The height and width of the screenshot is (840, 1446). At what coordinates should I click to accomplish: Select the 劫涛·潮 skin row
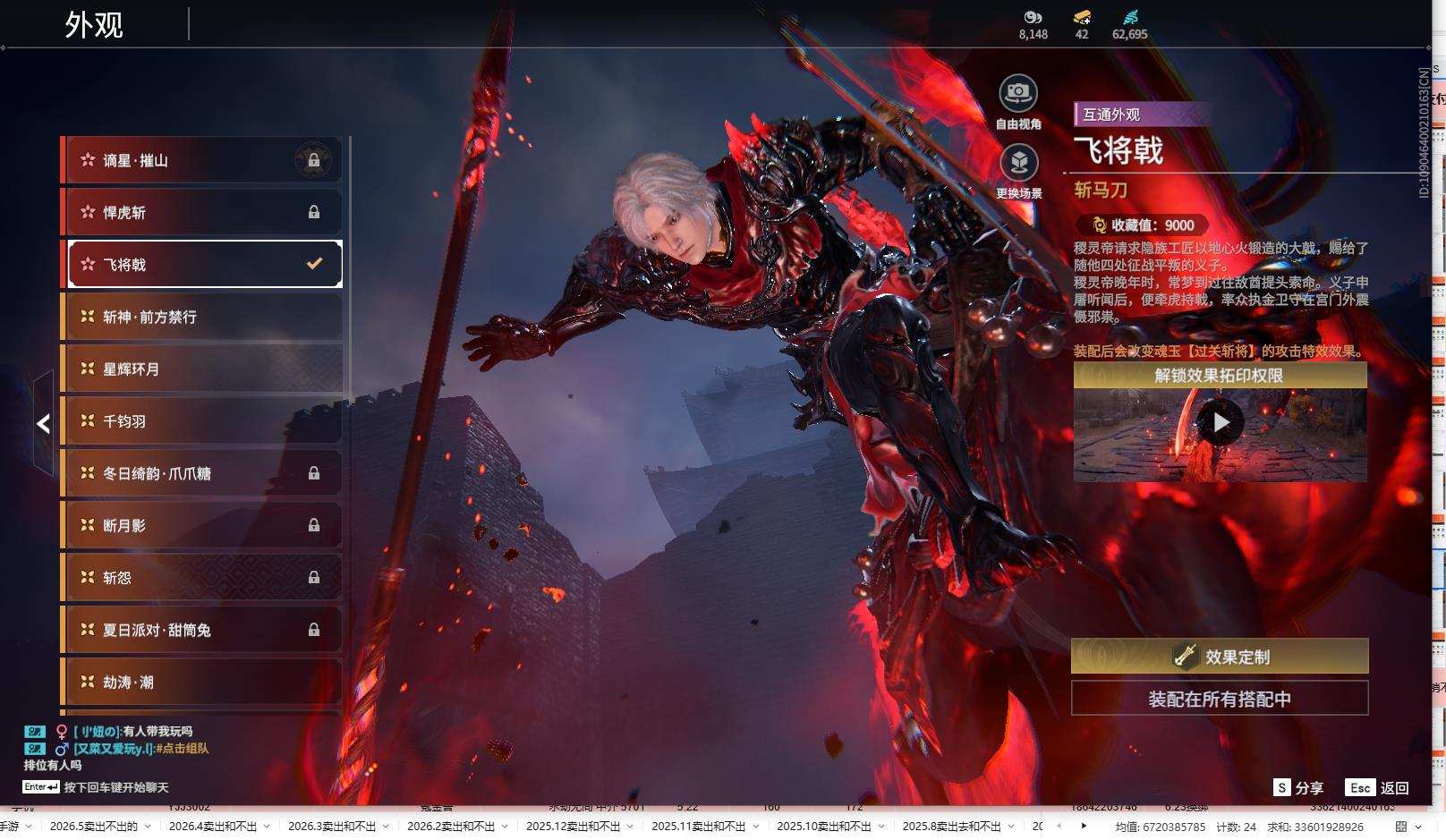click(x=202, y=682)
